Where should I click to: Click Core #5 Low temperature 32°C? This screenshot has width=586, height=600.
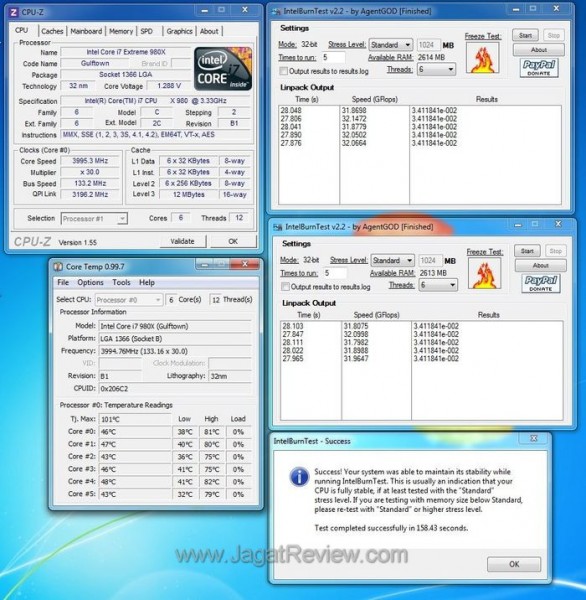tap(185, 494)
